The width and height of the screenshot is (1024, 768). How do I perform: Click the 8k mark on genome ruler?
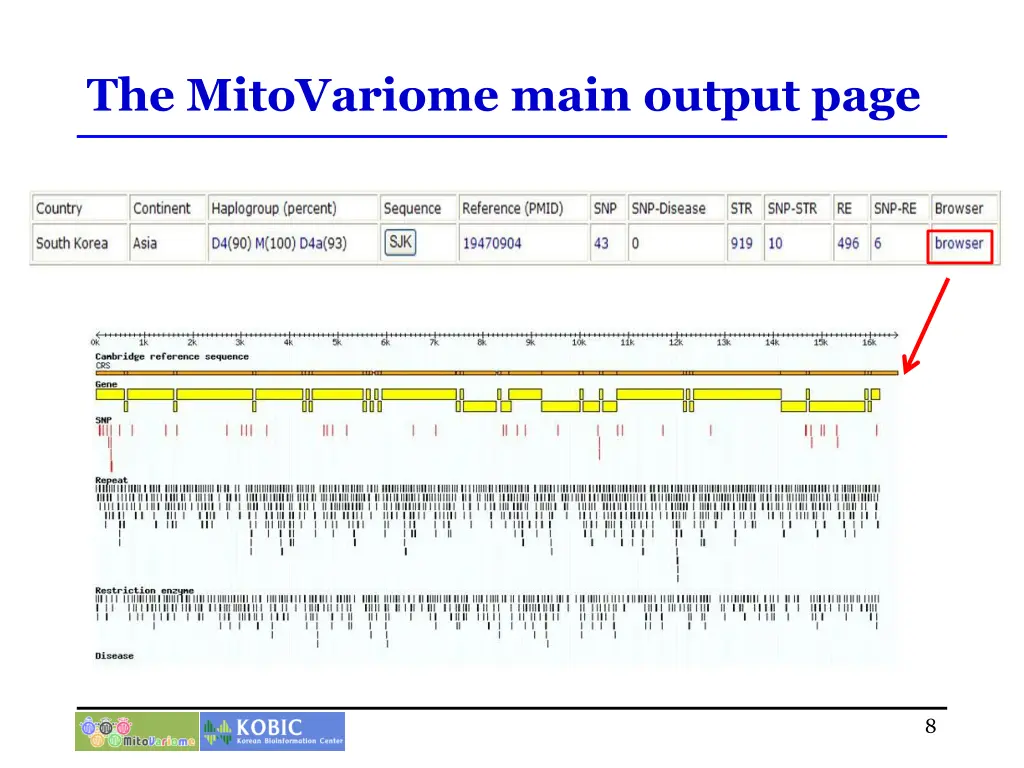point(482,342)
